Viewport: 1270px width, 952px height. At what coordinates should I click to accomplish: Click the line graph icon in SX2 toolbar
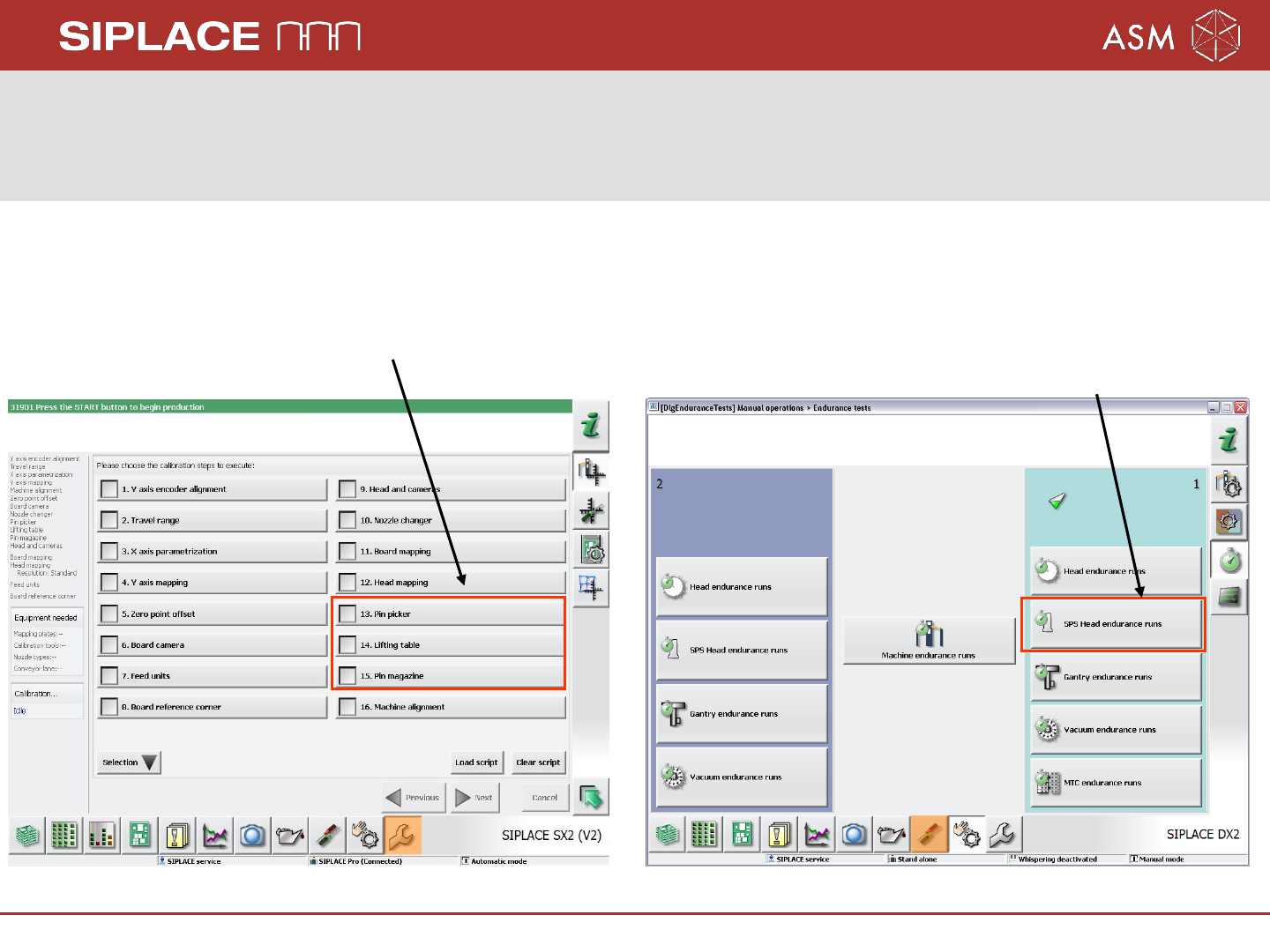click(x=215, y=835)
